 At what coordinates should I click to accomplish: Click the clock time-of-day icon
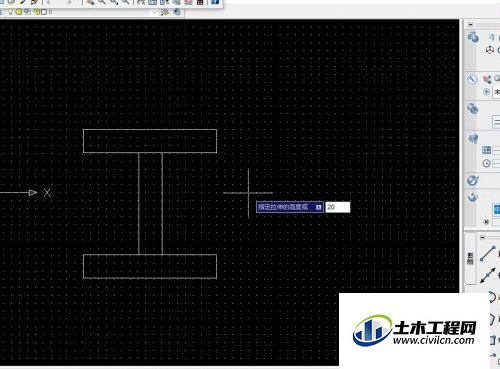(x=486, y=163)
